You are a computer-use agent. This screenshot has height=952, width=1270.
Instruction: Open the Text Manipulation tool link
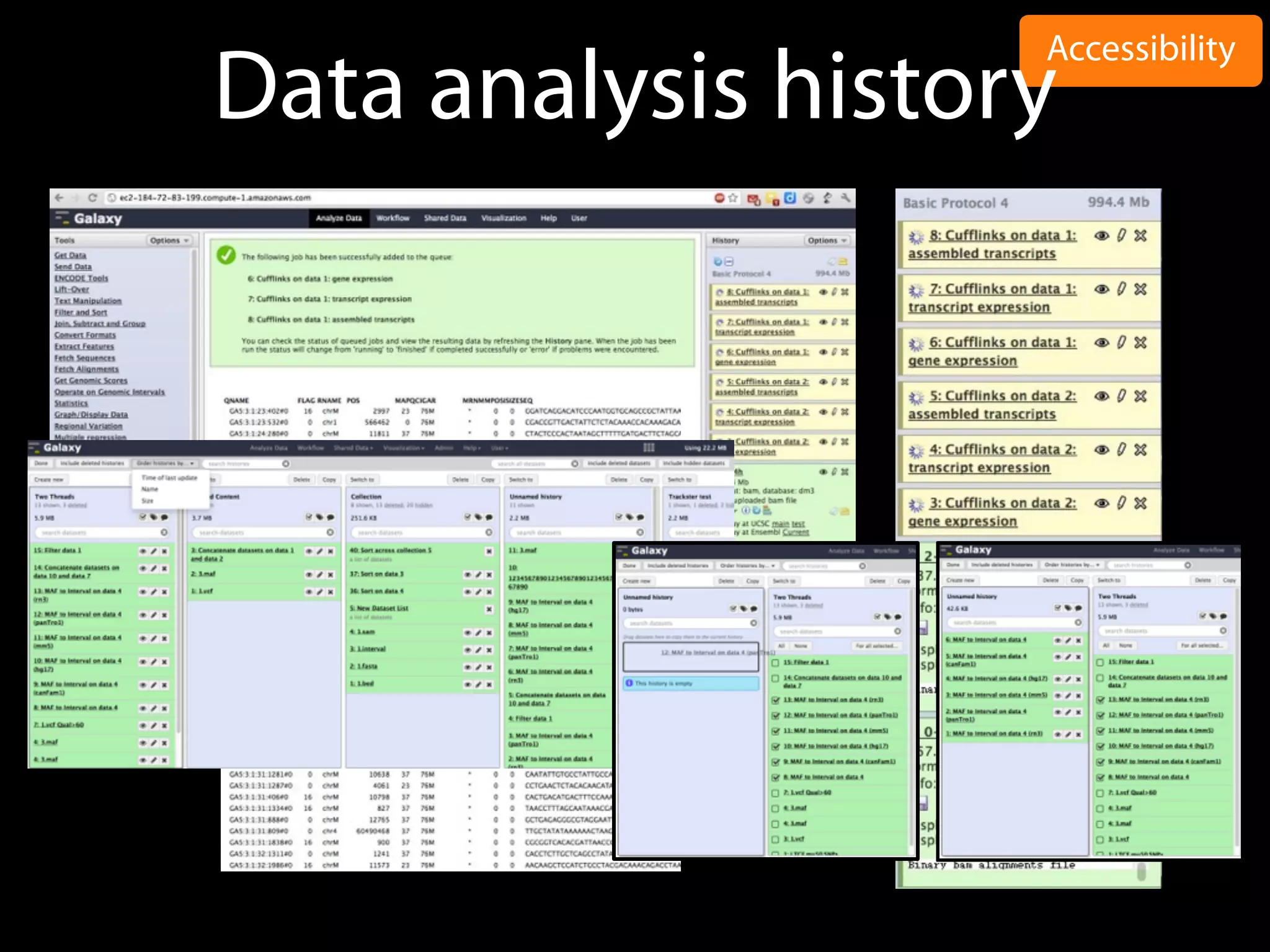pos(88,301)
